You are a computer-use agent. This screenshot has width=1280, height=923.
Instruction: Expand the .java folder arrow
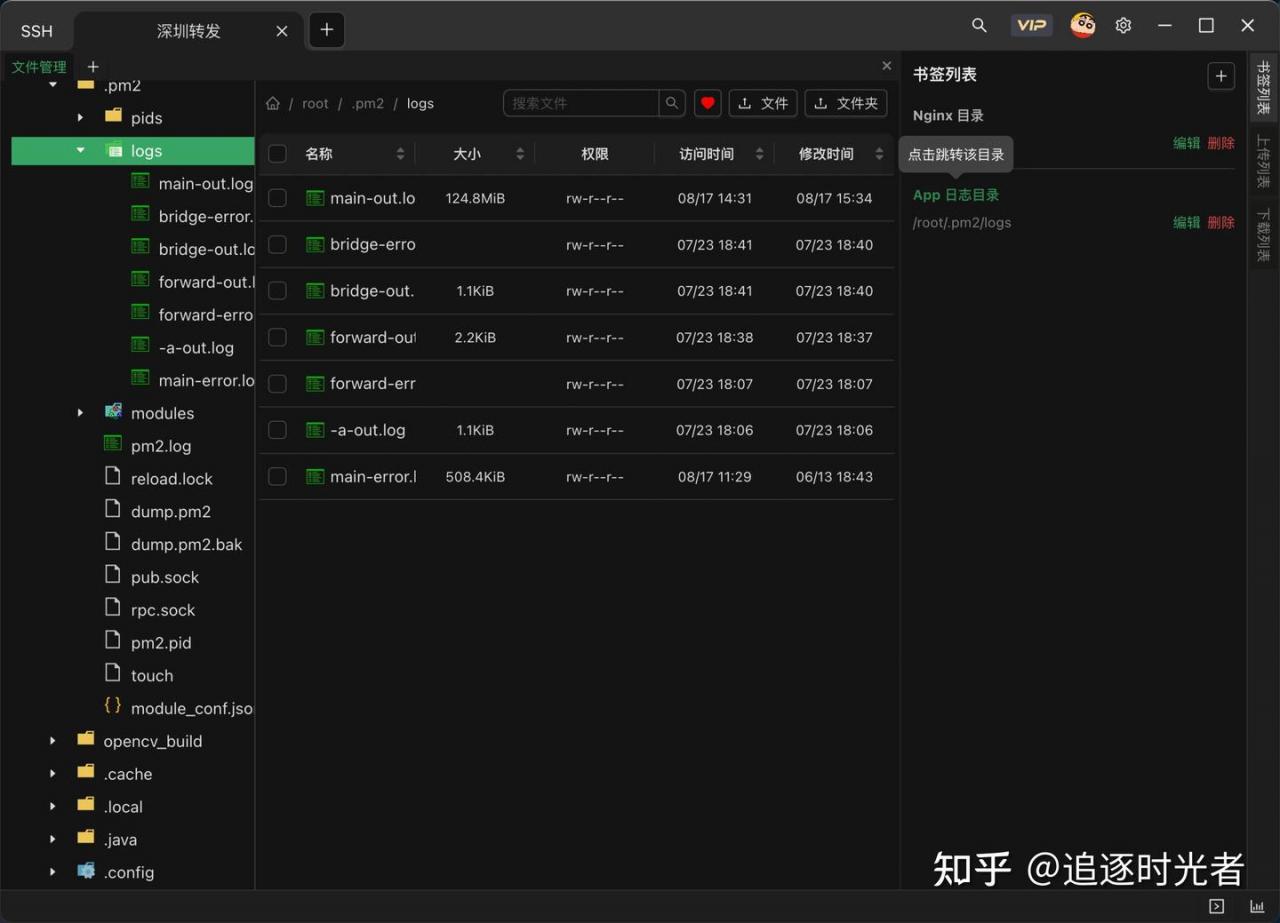pyautogui.click(x=53, y=840)
